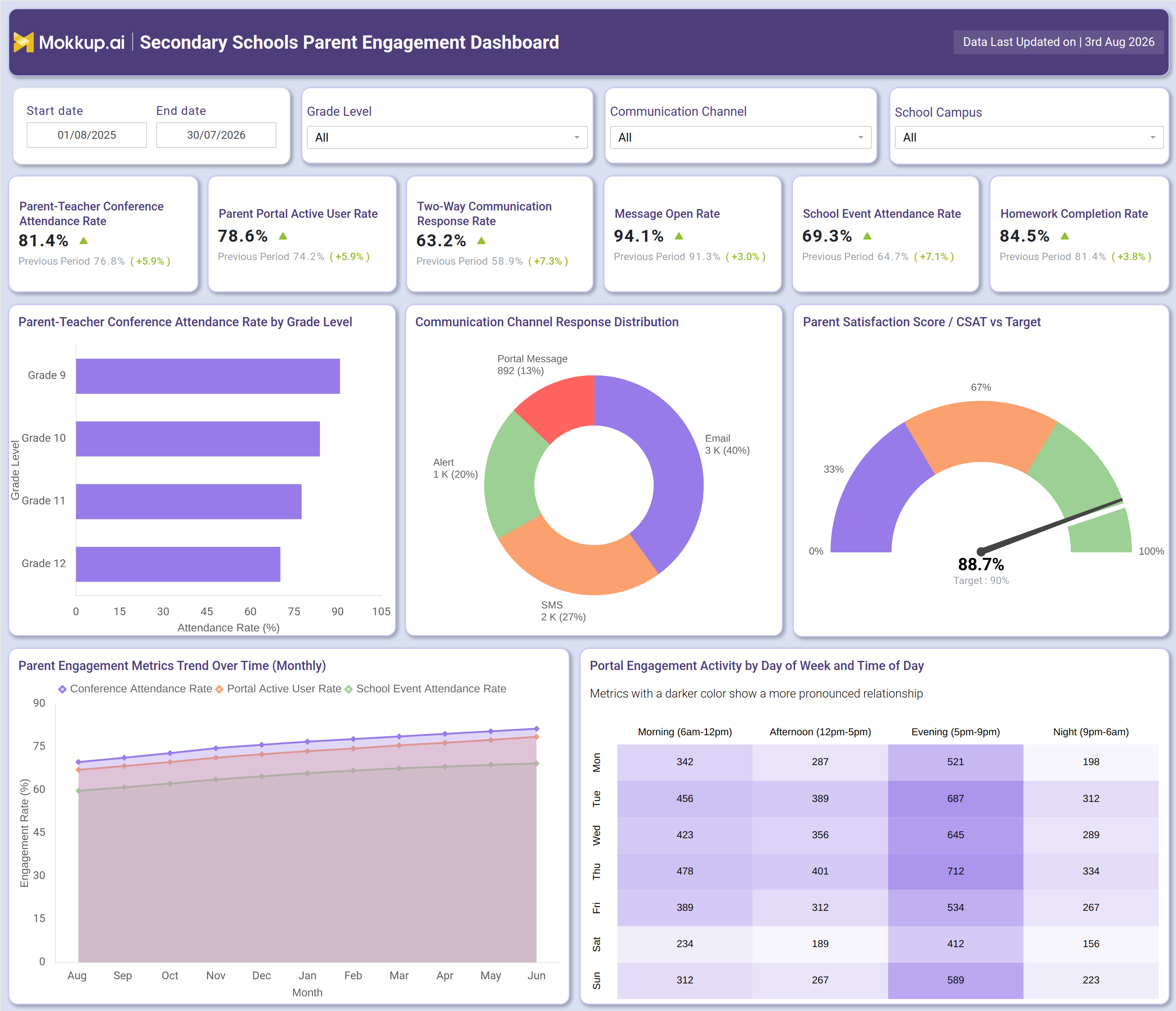Image resolution: width=1176 pixels, height=1011 pixels.
Task: Click the Mokkup.ai logo icon
Action: [x=23, y=42]
